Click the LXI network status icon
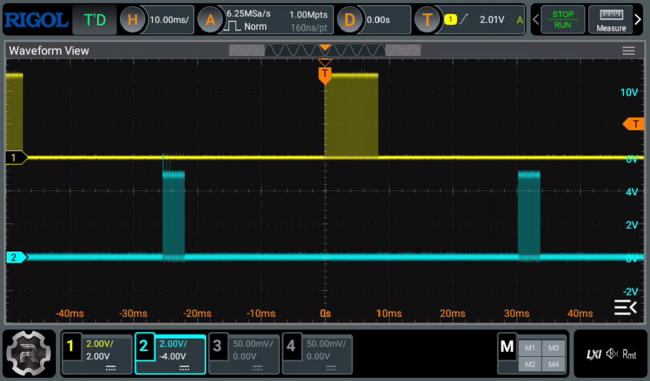The image size is (650, 381). point(594,354)
